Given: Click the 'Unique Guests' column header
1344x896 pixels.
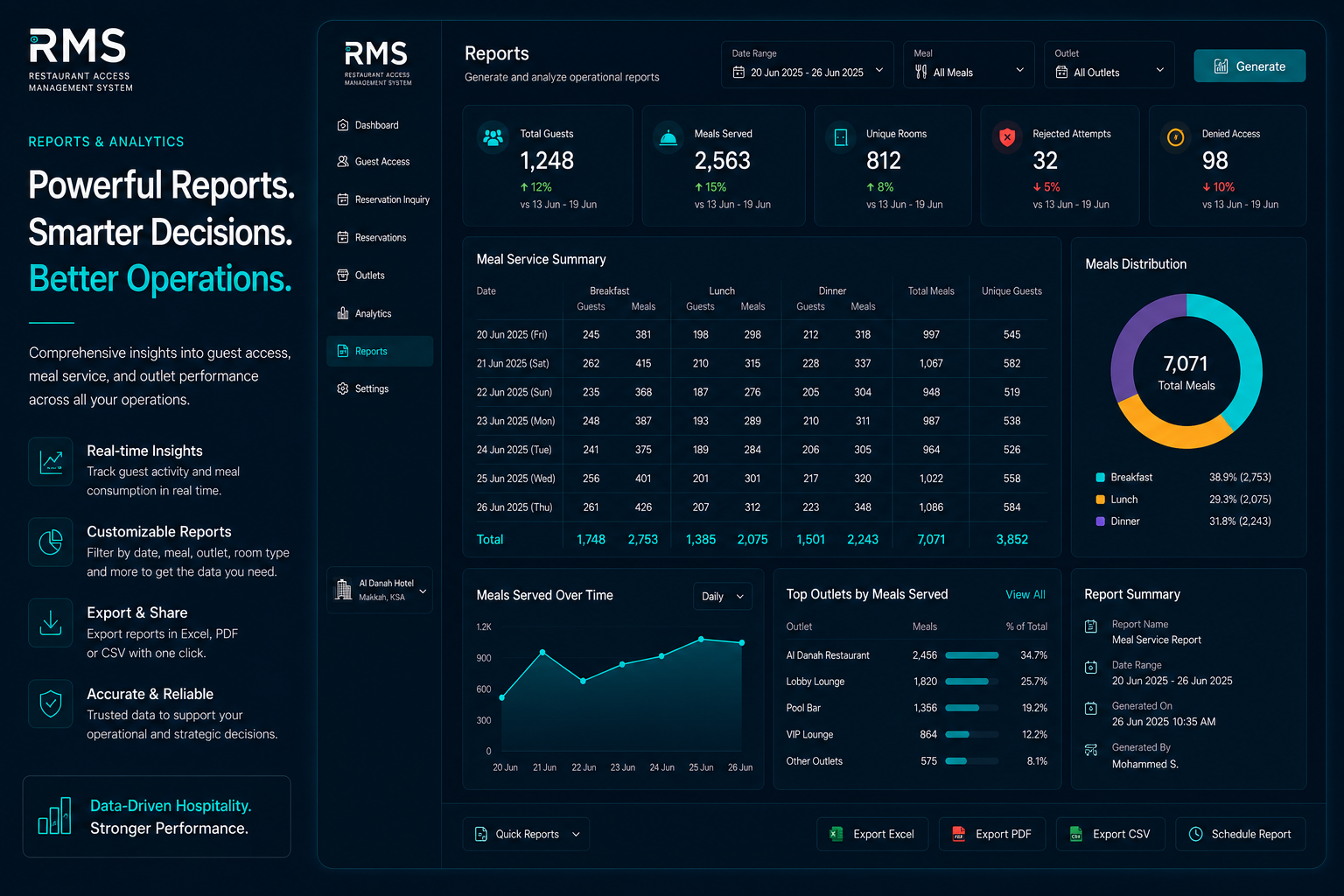Looking at the screenshot, I should [x=1011, y=291].
